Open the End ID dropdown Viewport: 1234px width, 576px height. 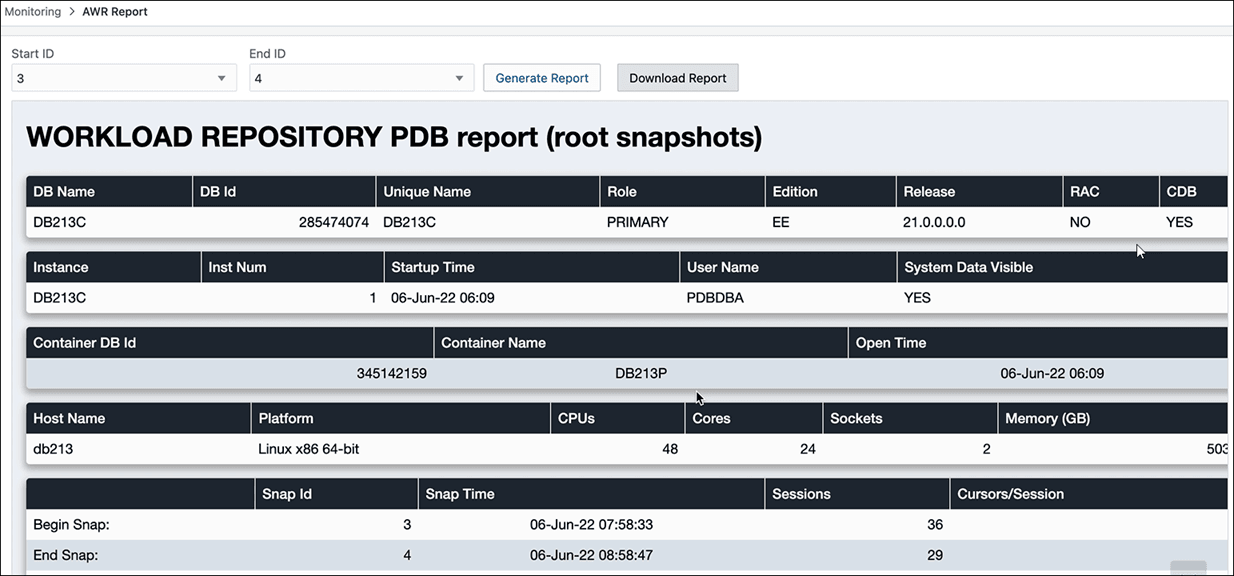coord(361,78)
